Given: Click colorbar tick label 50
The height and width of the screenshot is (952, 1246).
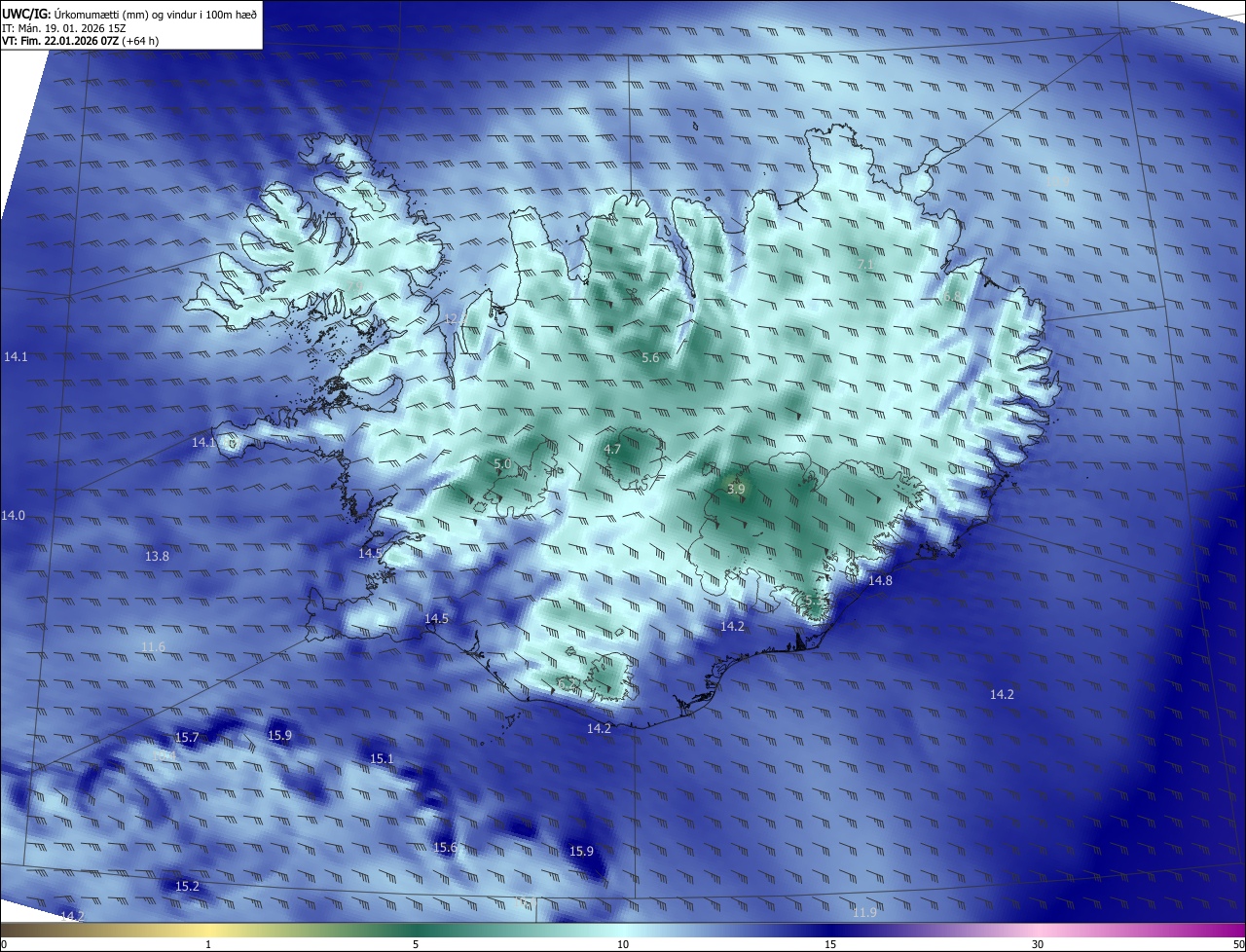Looking at the screenshot, I should click(x=1238, y=944).
